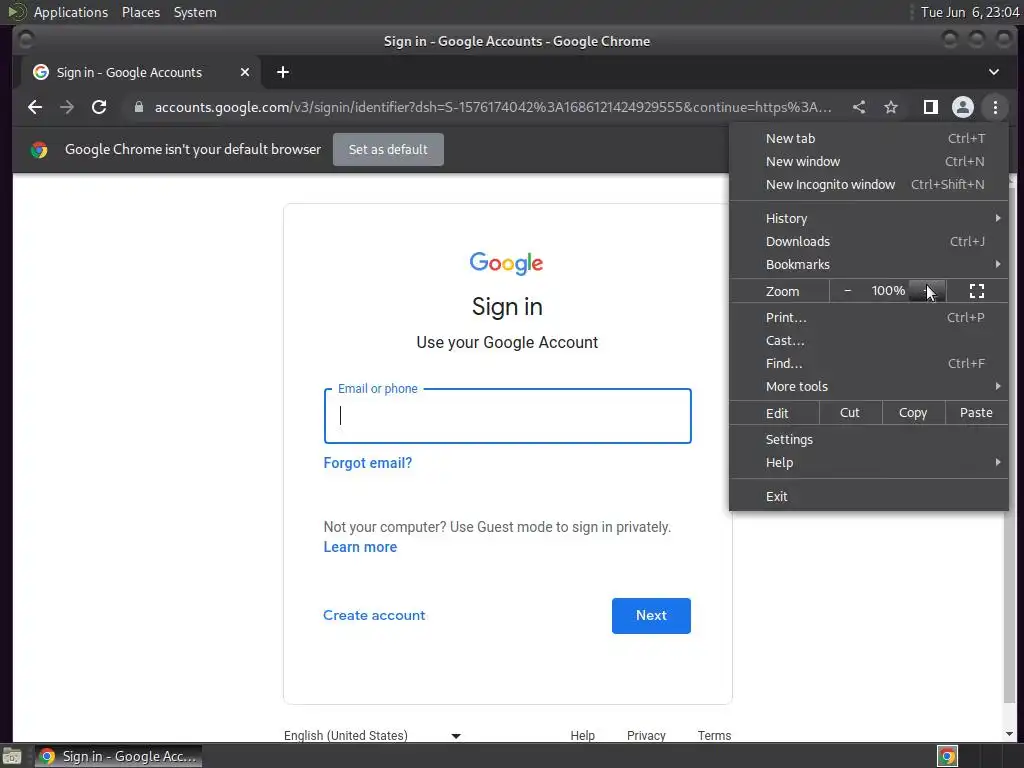Click the address bar URL

(x=493, y=107)
